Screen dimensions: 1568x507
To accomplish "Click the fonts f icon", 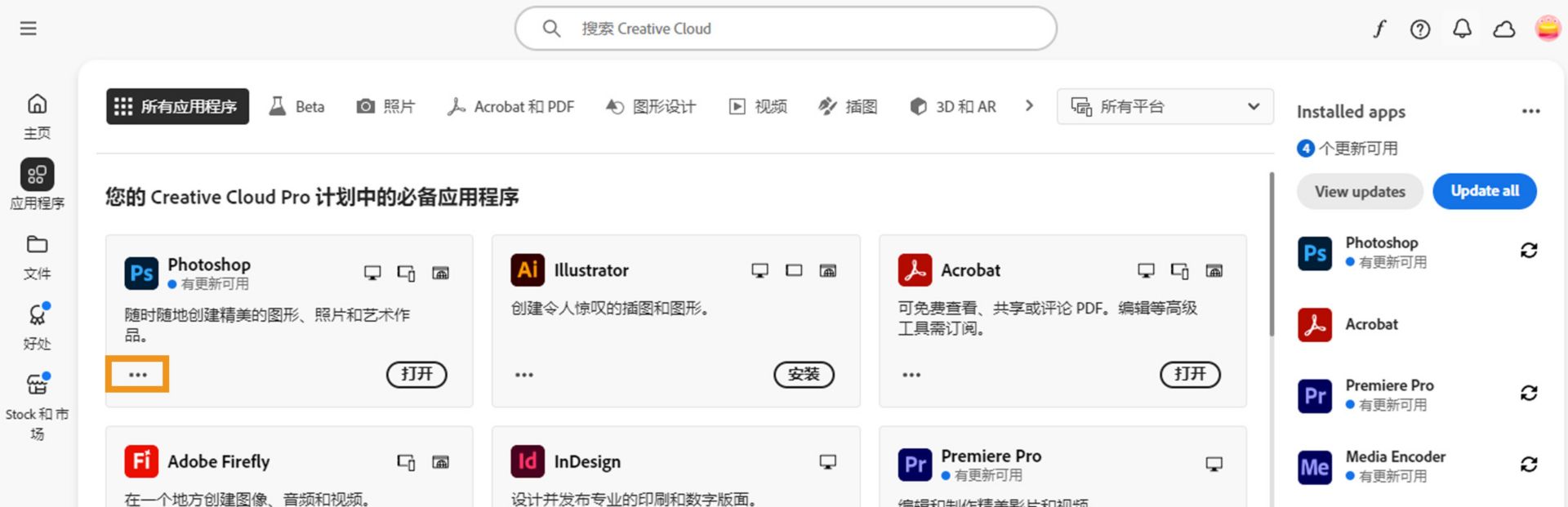I will pos(1379,29).
